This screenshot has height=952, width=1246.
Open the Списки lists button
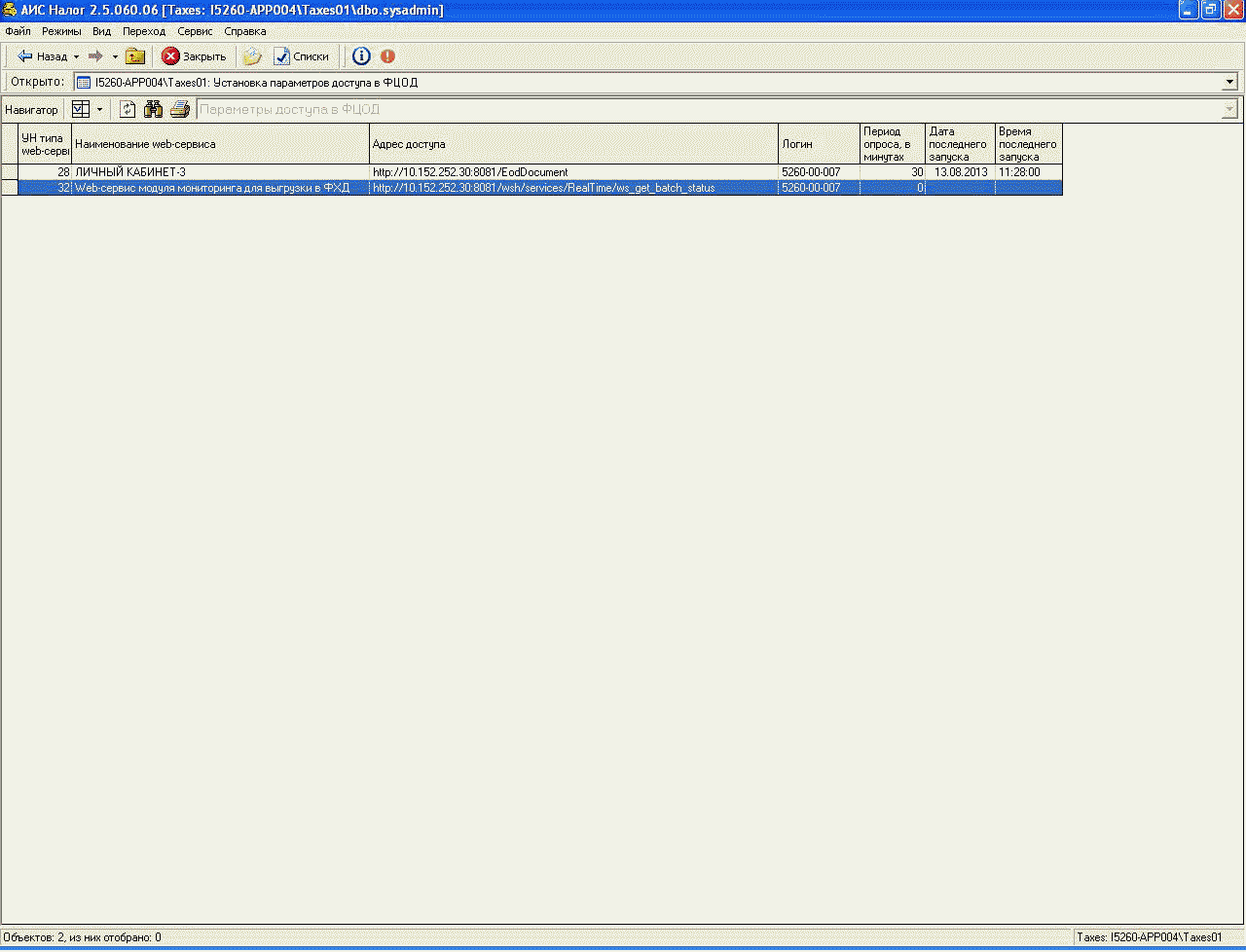(x=301, y=56)
